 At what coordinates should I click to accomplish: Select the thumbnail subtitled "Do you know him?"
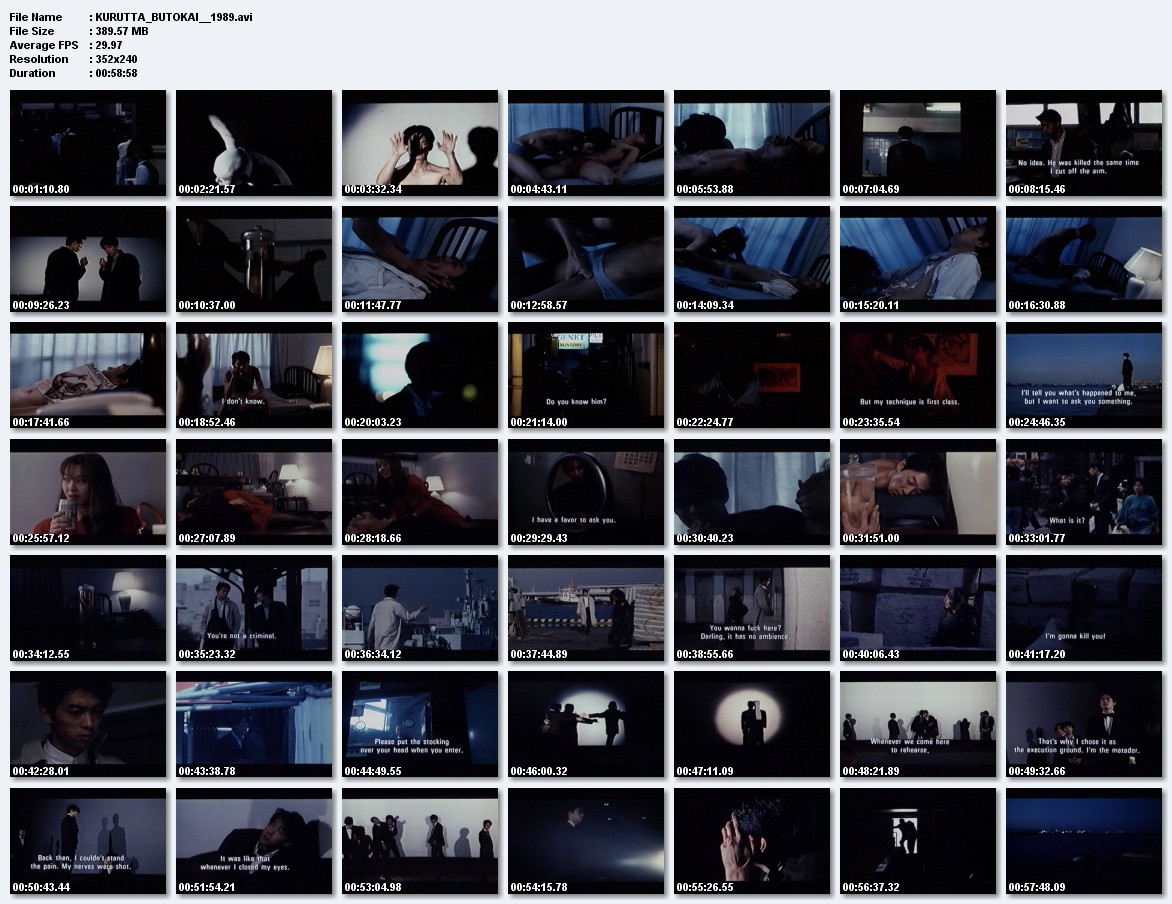tap(586, 375)
